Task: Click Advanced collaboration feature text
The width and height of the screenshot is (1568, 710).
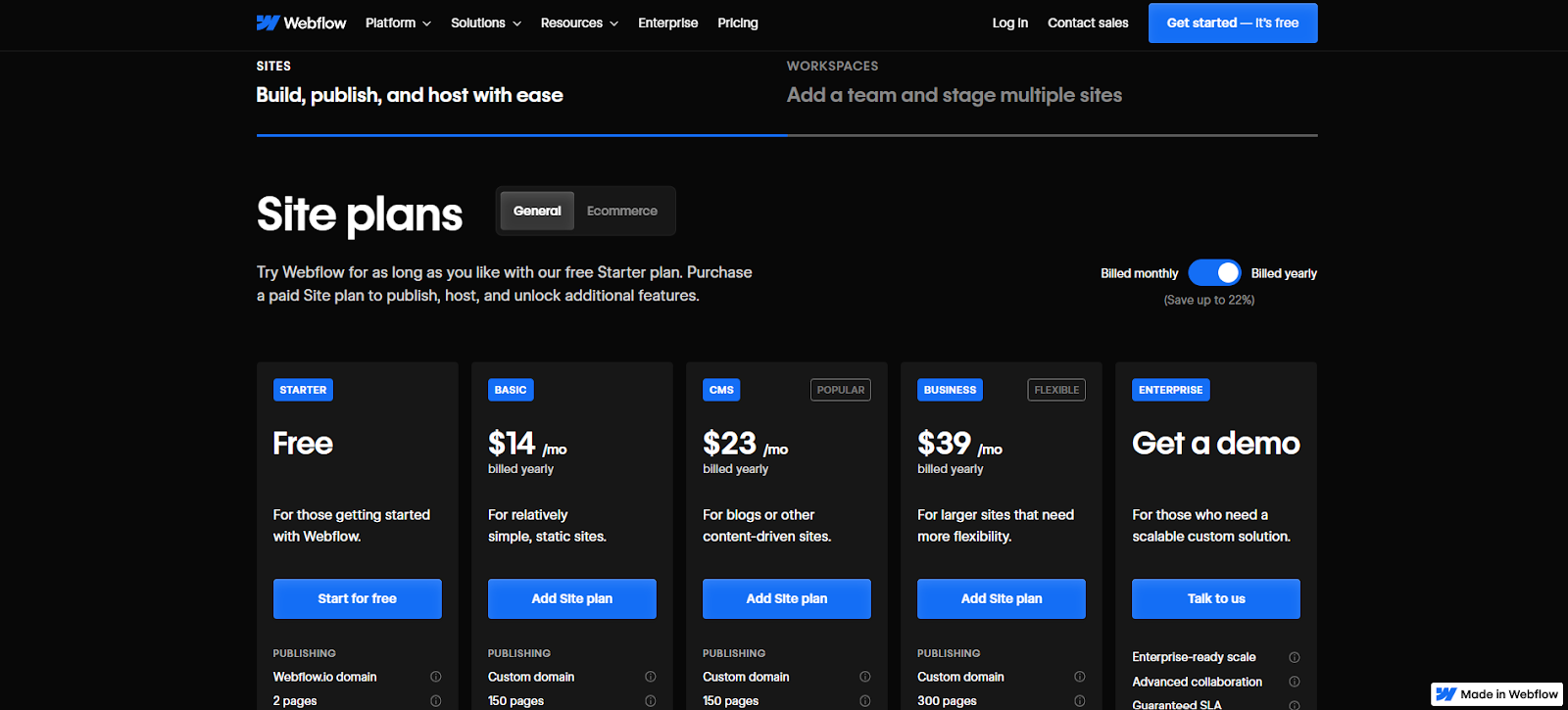Action: (1197, 682)
